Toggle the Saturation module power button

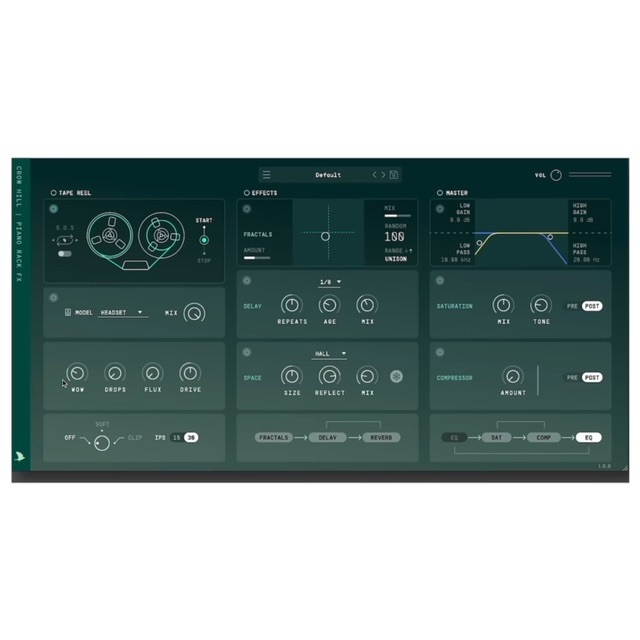click(440, 281)
